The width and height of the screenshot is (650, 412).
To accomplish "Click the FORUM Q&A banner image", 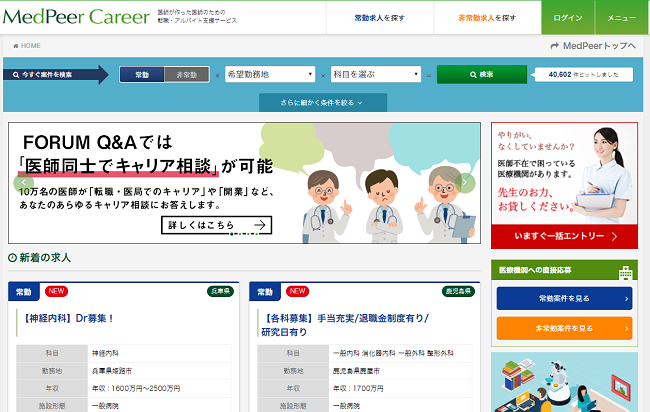I will click(x=245, y=183).
